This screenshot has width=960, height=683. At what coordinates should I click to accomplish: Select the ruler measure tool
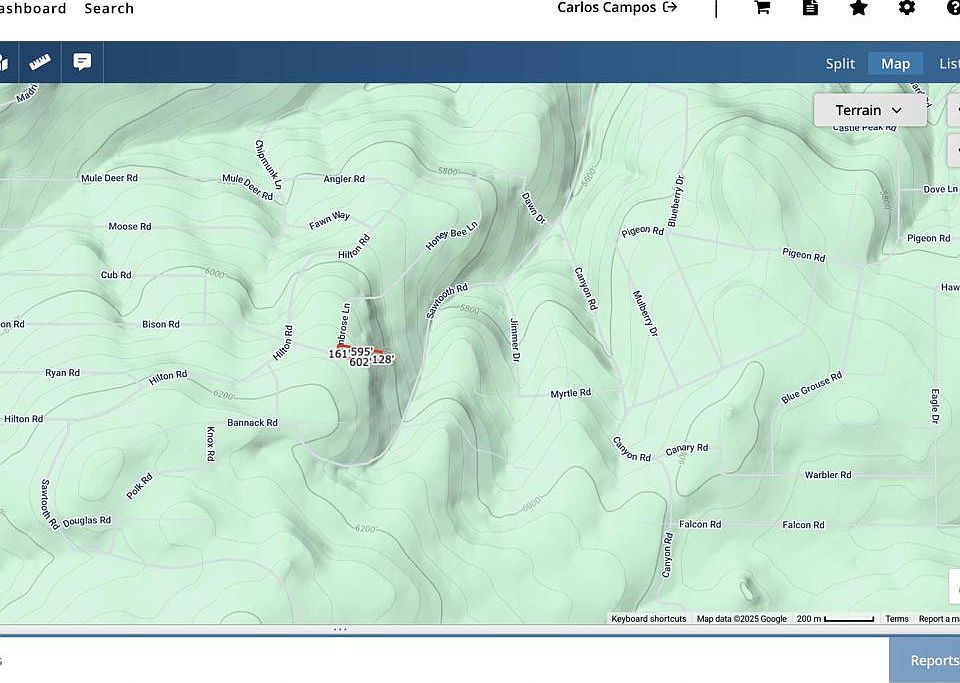40,62
